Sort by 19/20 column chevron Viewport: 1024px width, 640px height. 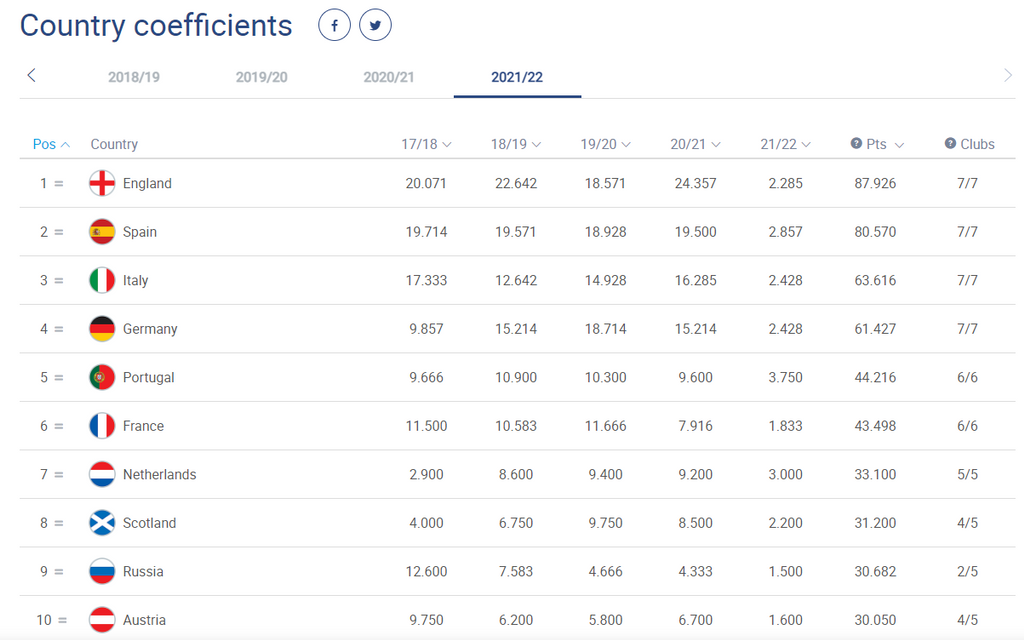coord(626,144)
